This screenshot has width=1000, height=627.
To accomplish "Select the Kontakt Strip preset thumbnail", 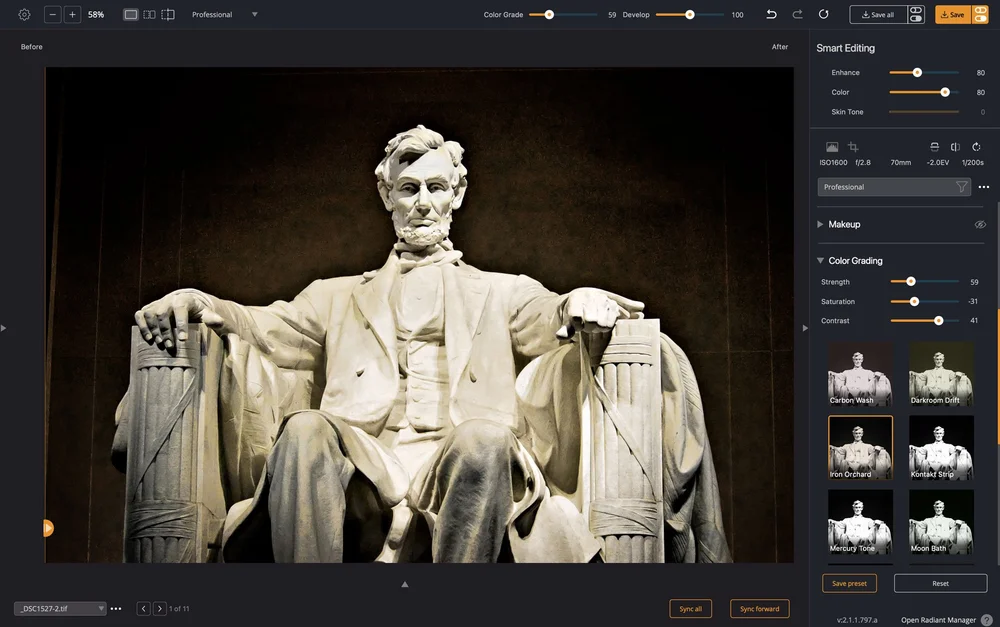I will tap(941, 448).
